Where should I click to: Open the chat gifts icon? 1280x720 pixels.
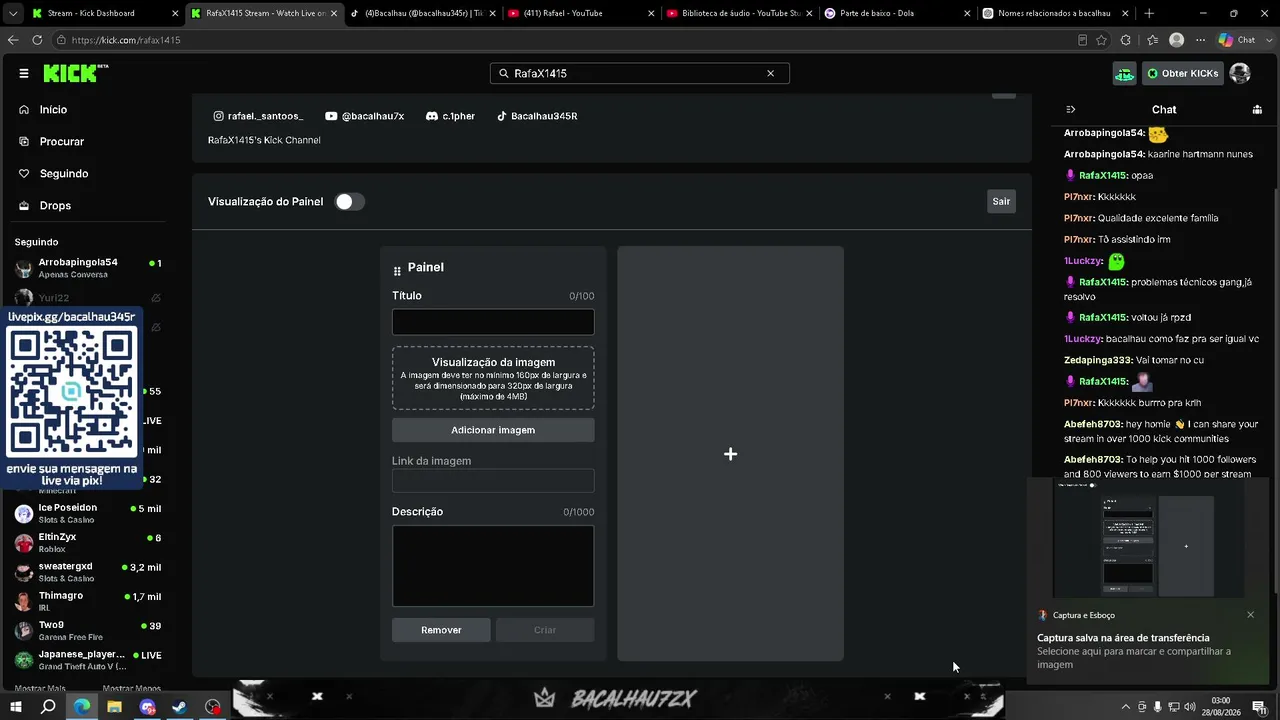pos(1257,110)
